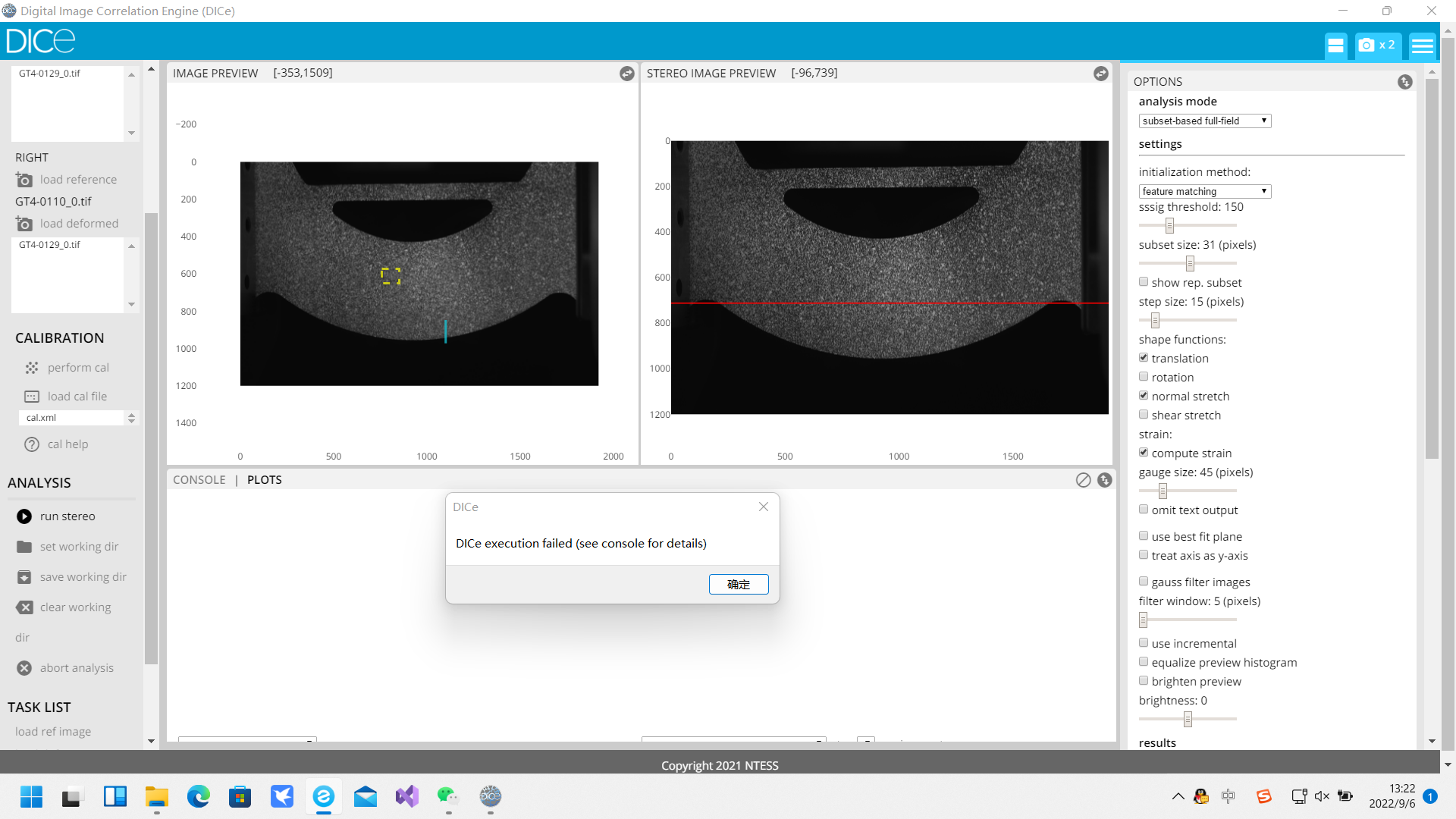This screenshot has height=819, width=1456.
Task: Clear the console using the circle-slash icon
Action: coord(1083,480)
